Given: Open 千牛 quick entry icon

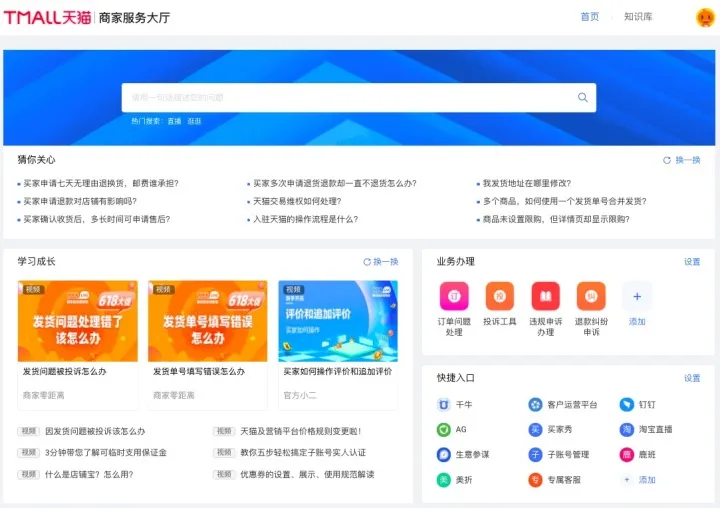Looking at the screenshot, I should click(x=443, y=405).
